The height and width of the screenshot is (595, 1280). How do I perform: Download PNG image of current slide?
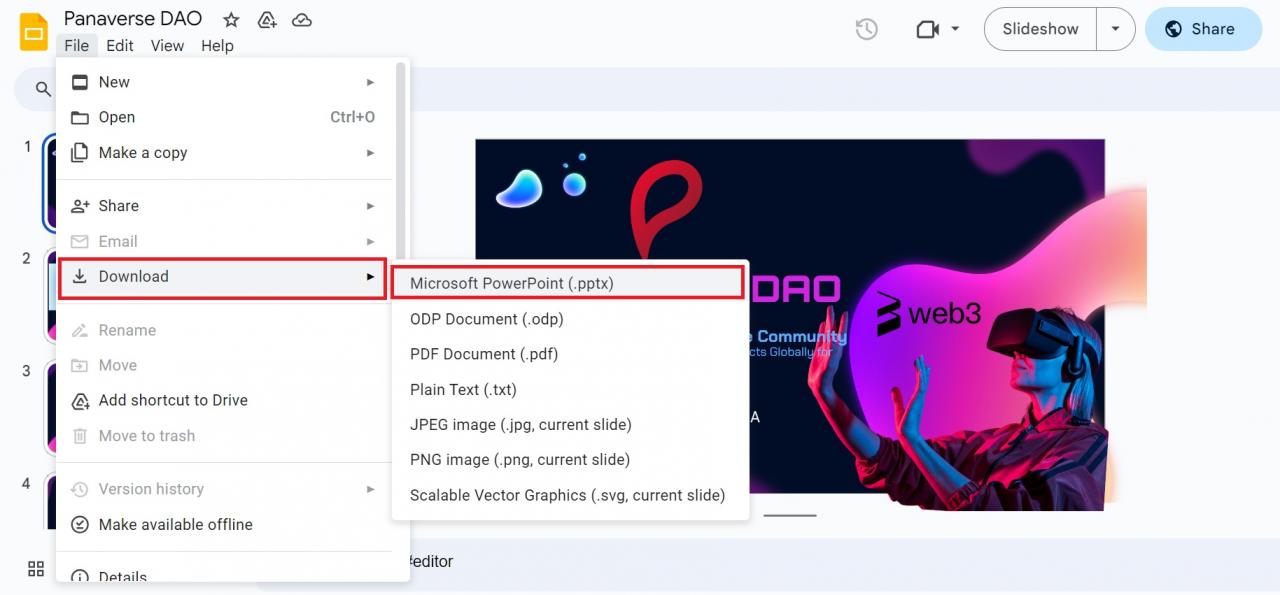pyautogui.click(x=570, y=459)
